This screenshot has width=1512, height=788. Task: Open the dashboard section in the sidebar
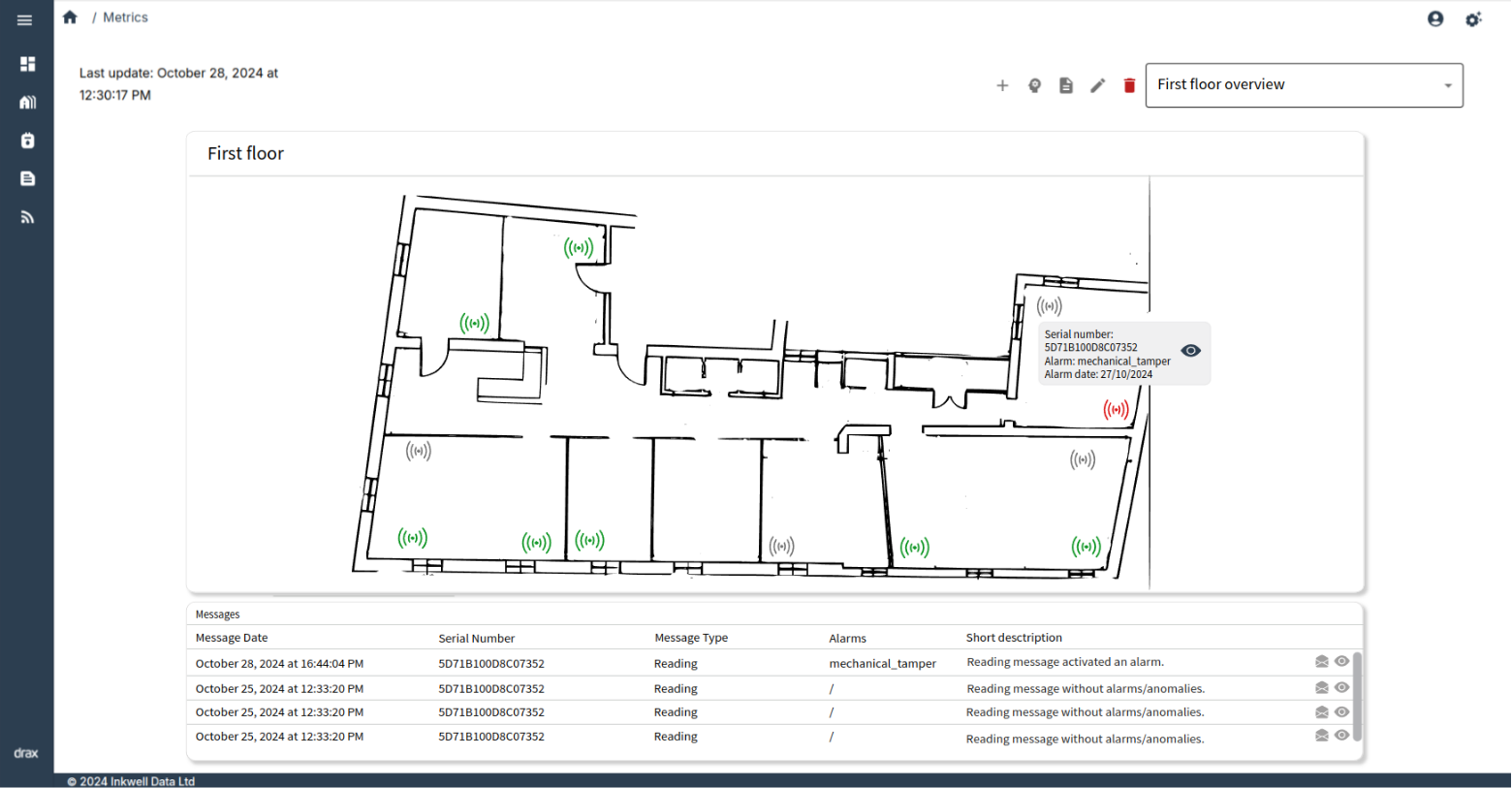pos(26,64)
